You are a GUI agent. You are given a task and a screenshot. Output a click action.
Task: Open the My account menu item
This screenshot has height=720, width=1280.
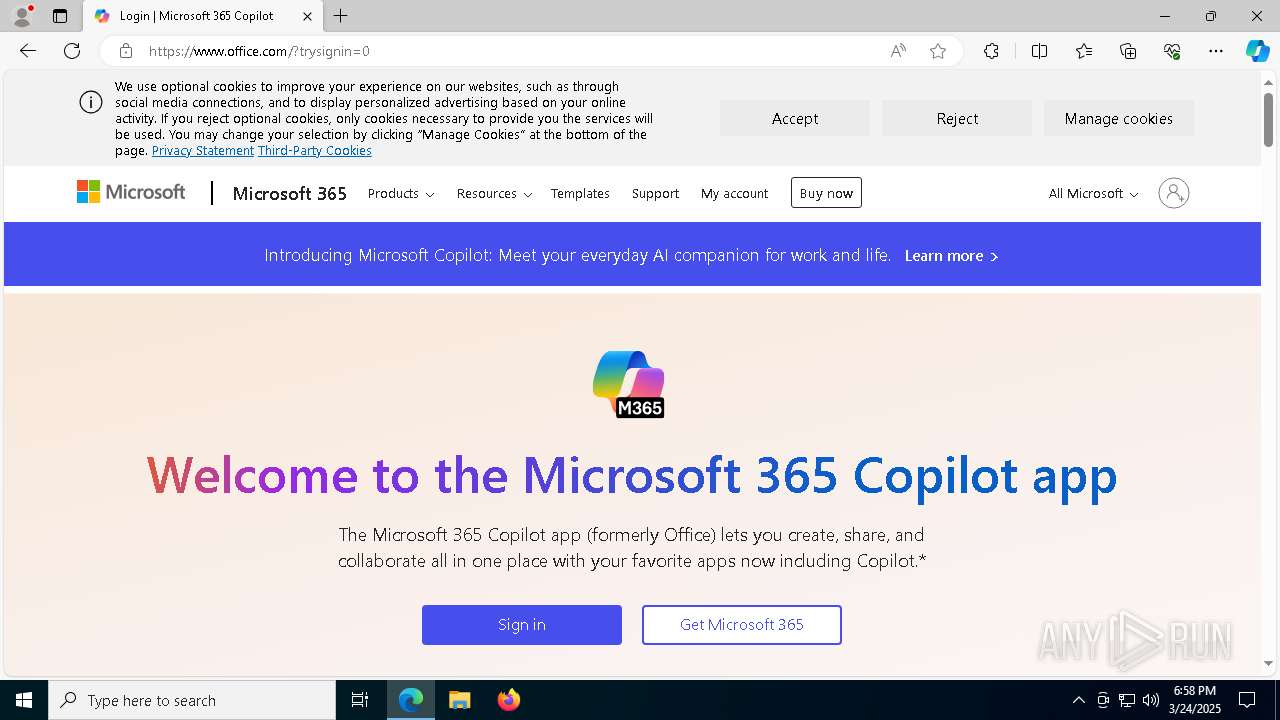734,193
